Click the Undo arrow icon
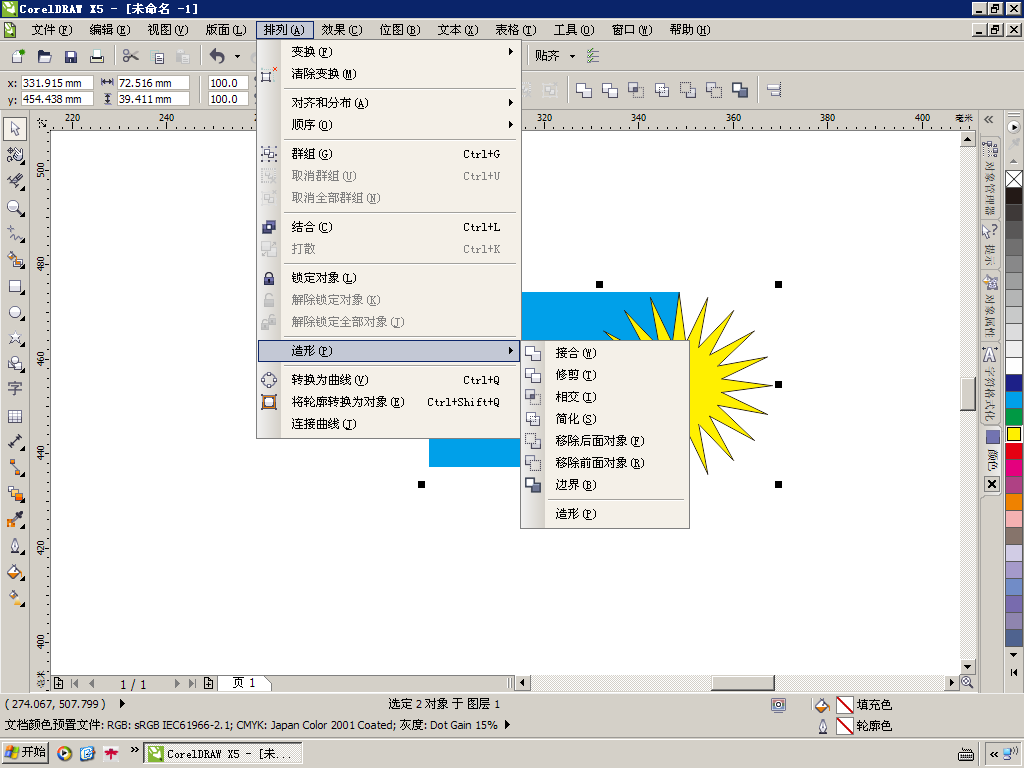The image size is (1024, 768). [x=217, y=56]
